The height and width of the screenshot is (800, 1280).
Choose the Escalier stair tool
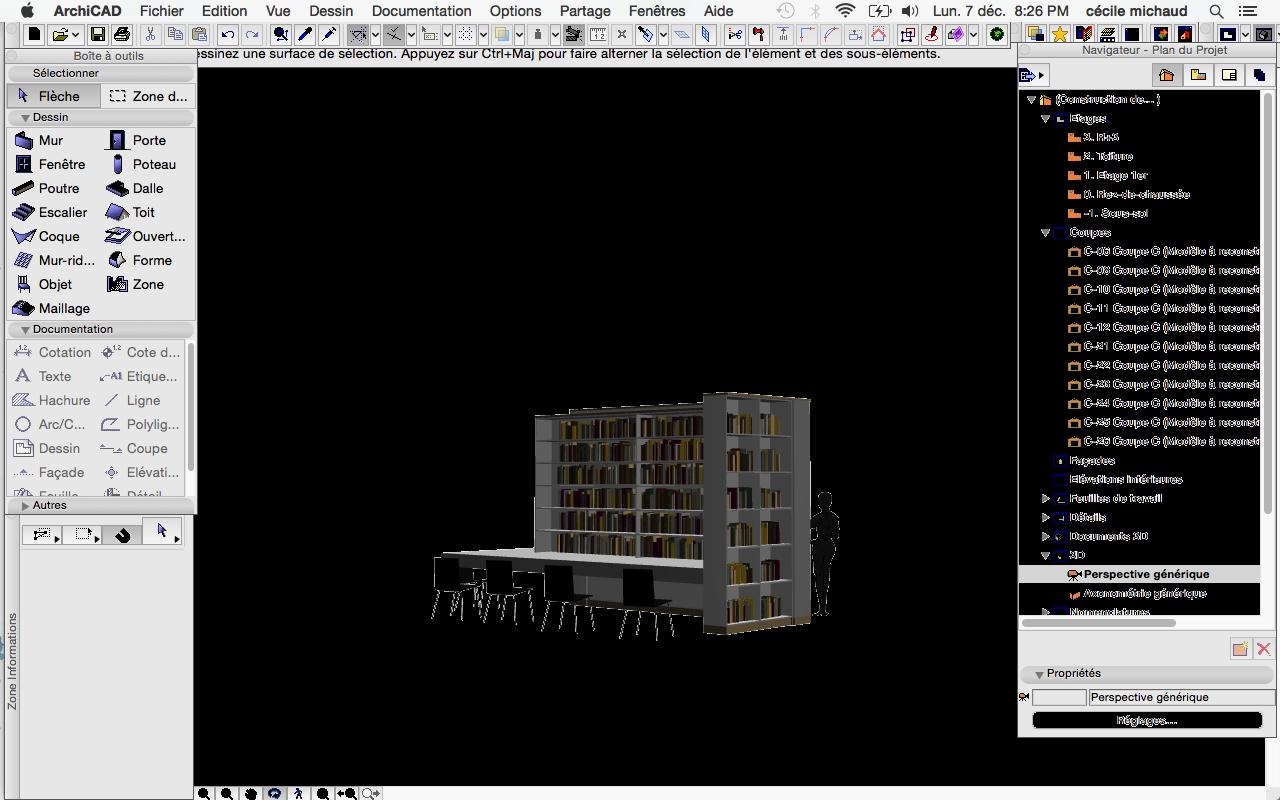[x=50, y=213]
